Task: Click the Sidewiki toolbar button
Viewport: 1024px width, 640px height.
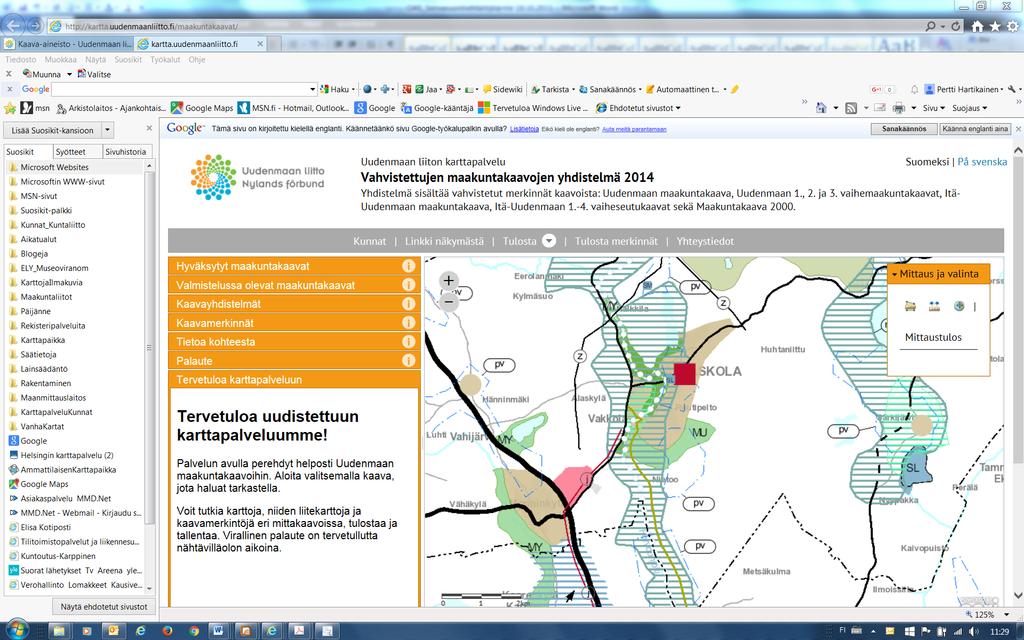Action: click(x=502, y=89)
